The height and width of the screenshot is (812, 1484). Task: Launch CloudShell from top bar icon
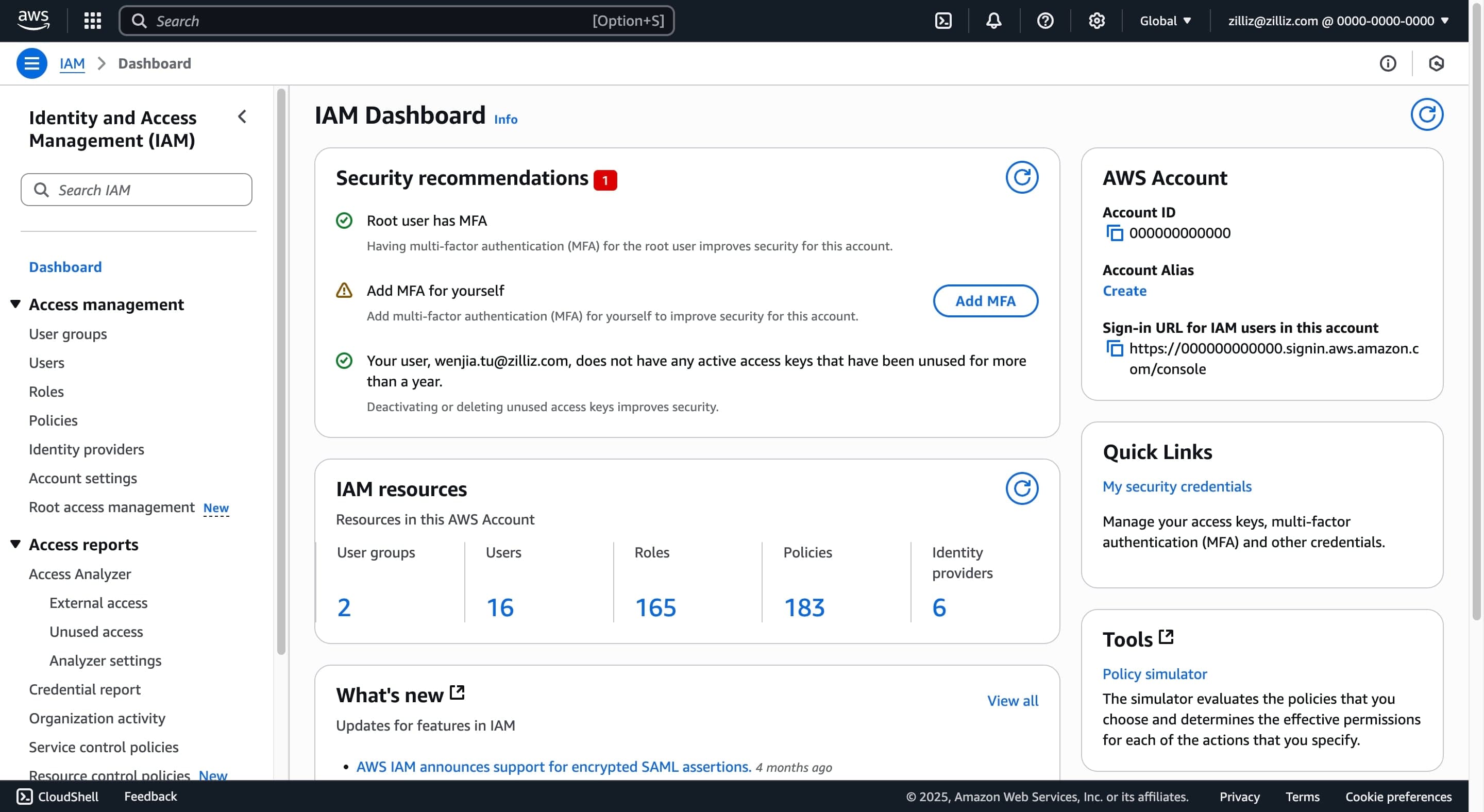(x=943, y=21)
